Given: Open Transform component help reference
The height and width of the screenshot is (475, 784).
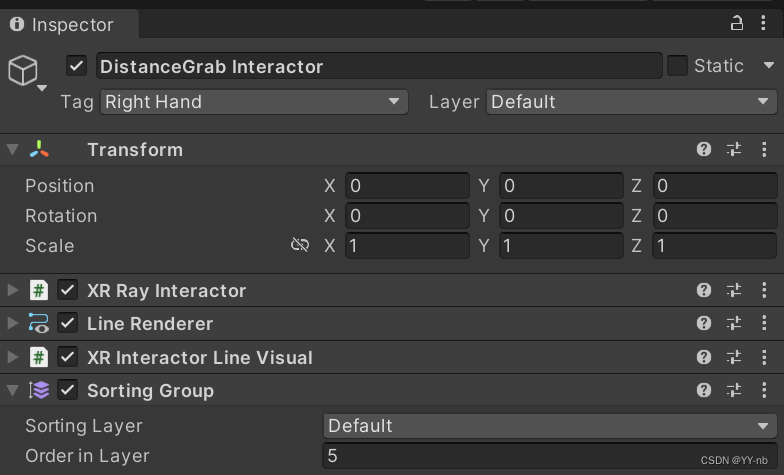Looking at the screenshot, I should pyautogui.click(x=704, y=149).
